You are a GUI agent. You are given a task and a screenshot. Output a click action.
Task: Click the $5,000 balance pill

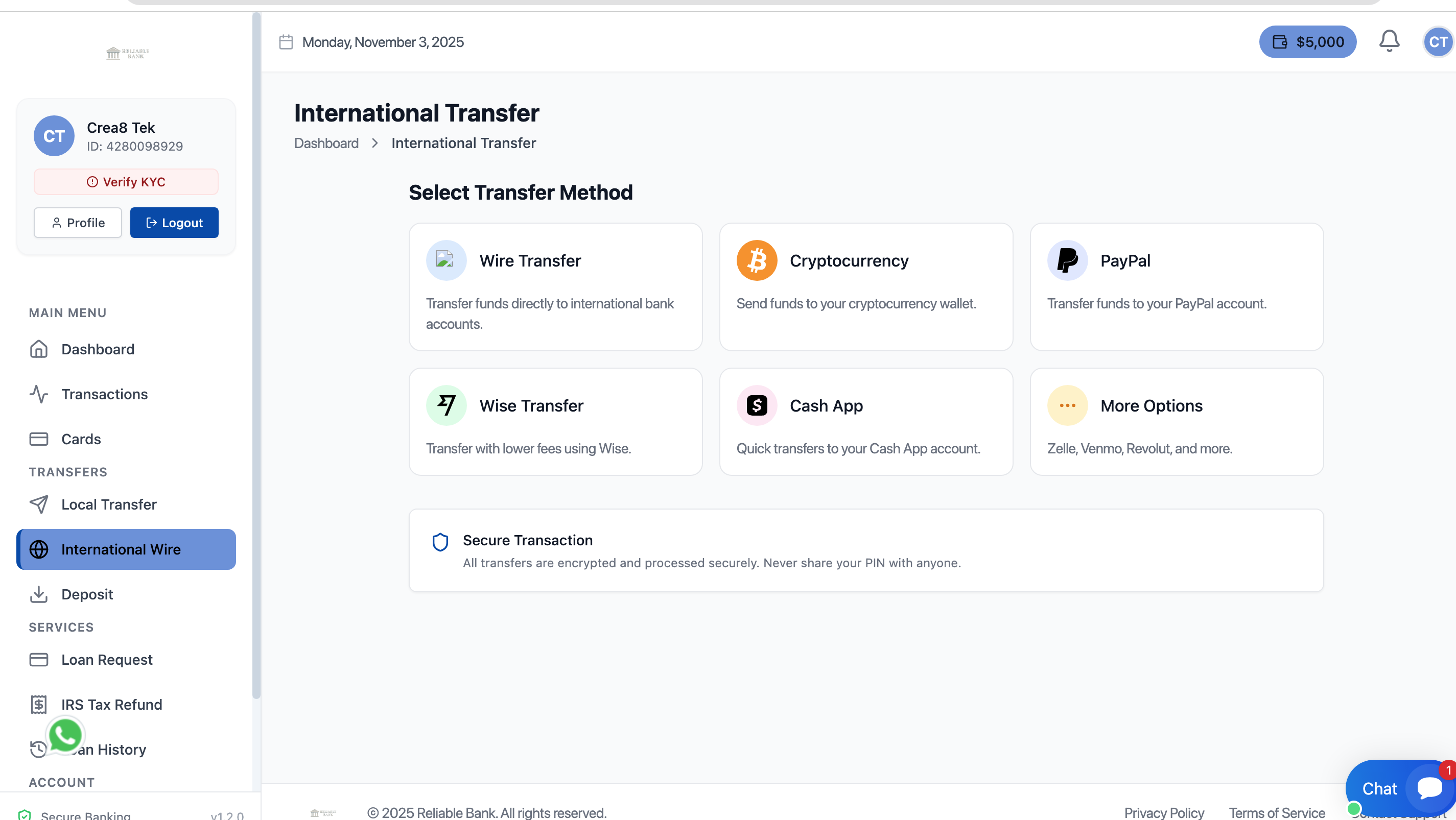[1307, 42]
